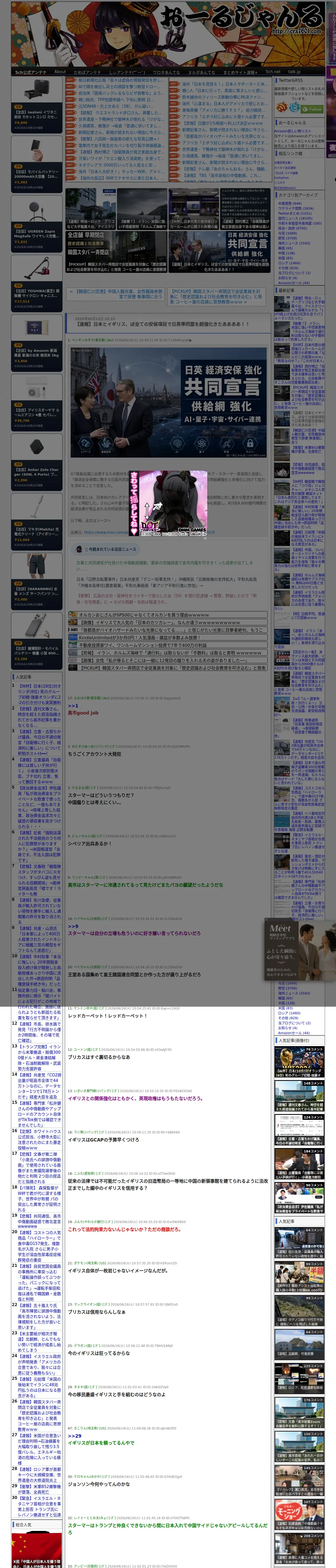Open the 国内ニュース (18105) category
336x1568 pixels.
(295, 218)
